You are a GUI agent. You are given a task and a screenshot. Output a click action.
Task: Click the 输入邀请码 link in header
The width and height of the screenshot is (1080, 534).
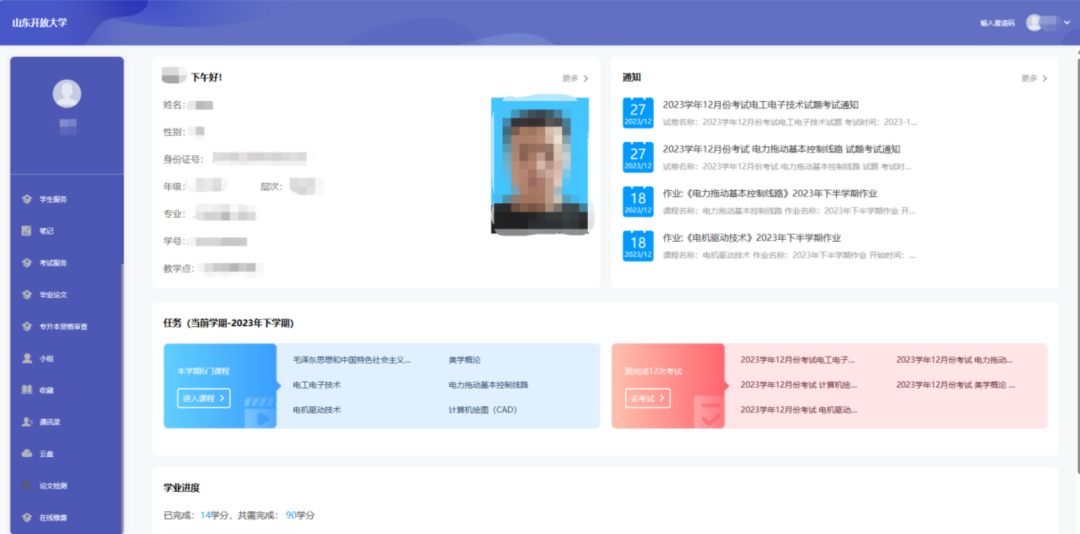(x=997, y=23)
